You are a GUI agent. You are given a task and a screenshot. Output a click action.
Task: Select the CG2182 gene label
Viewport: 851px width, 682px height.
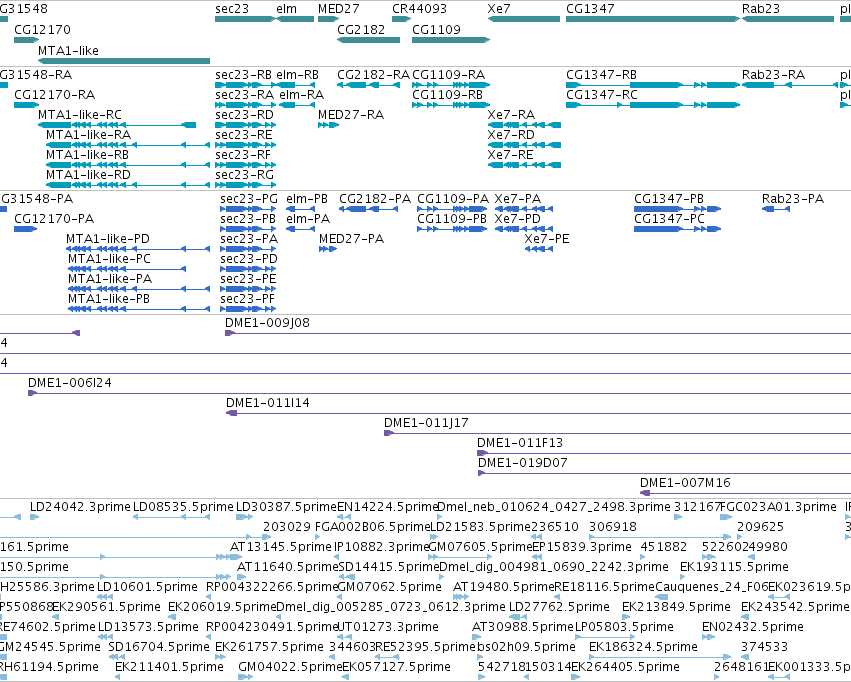click(x=360, y=29)
